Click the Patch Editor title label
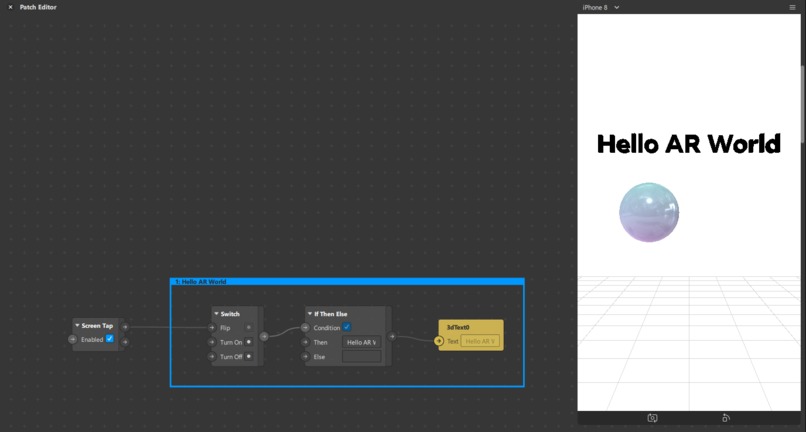Screen dimensions: 806x432 38,7
